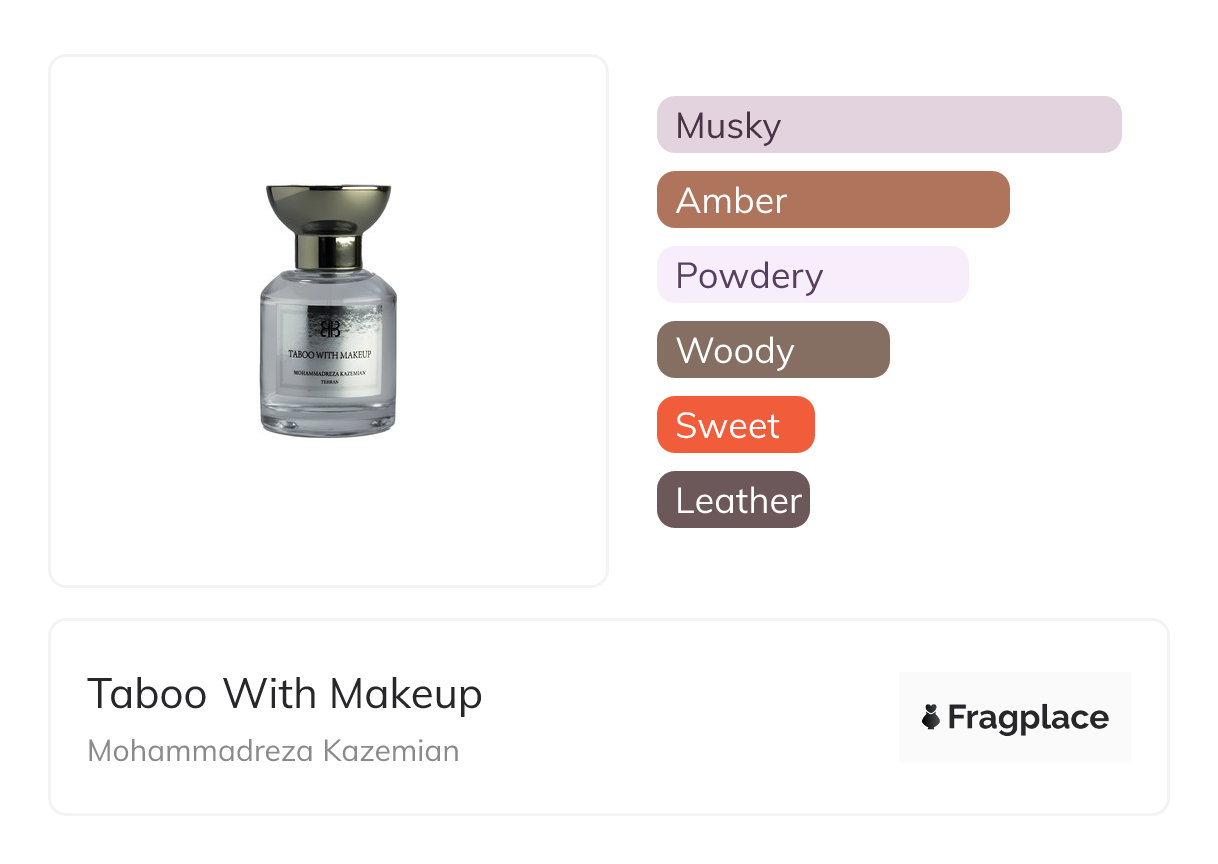This screenshot has width=1218, height=864.
Task: Click the Fragplace wordmark text
Action: point(1028,717)
